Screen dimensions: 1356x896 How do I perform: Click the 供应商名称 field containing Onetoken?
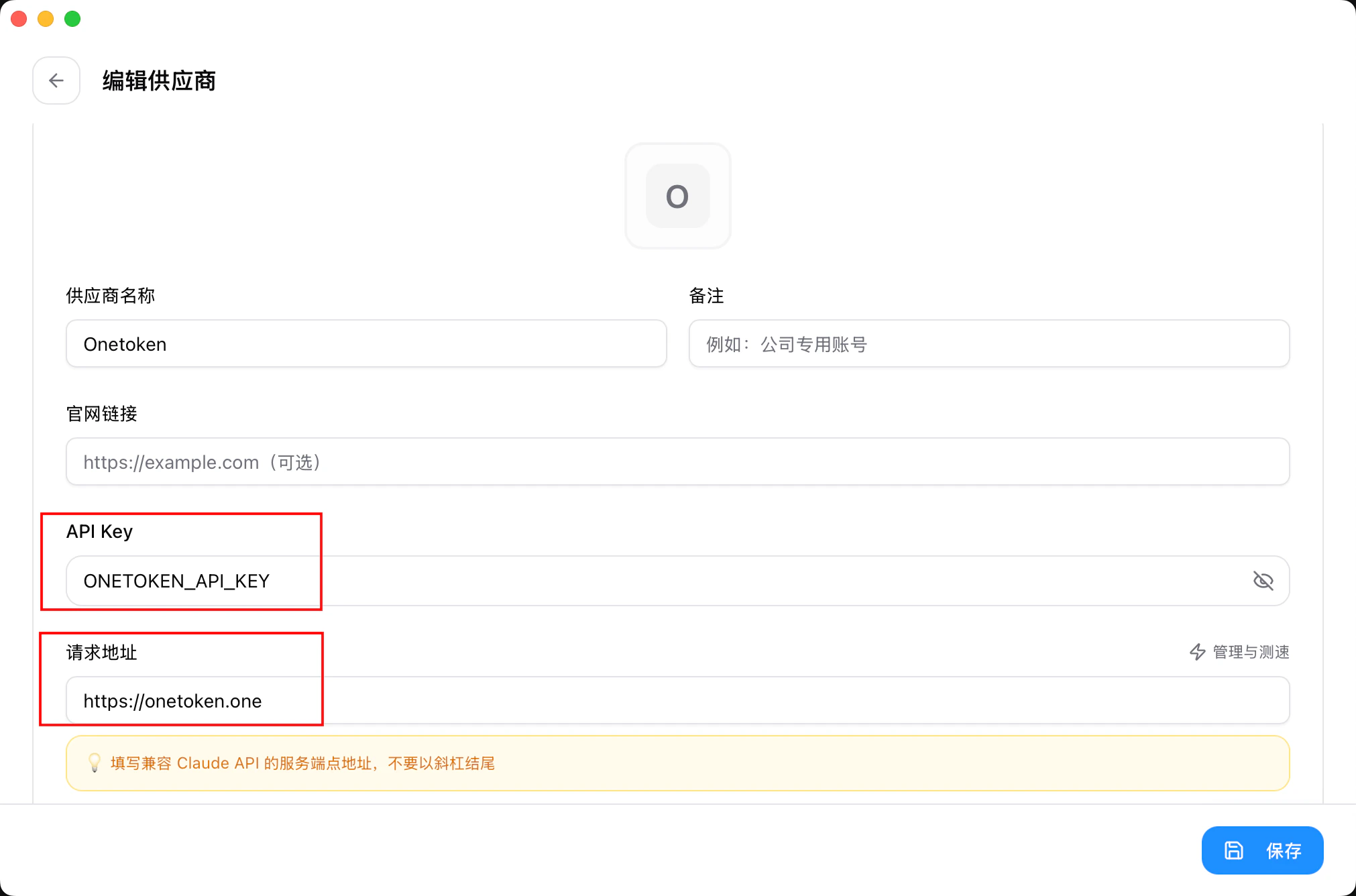point(366,344)
